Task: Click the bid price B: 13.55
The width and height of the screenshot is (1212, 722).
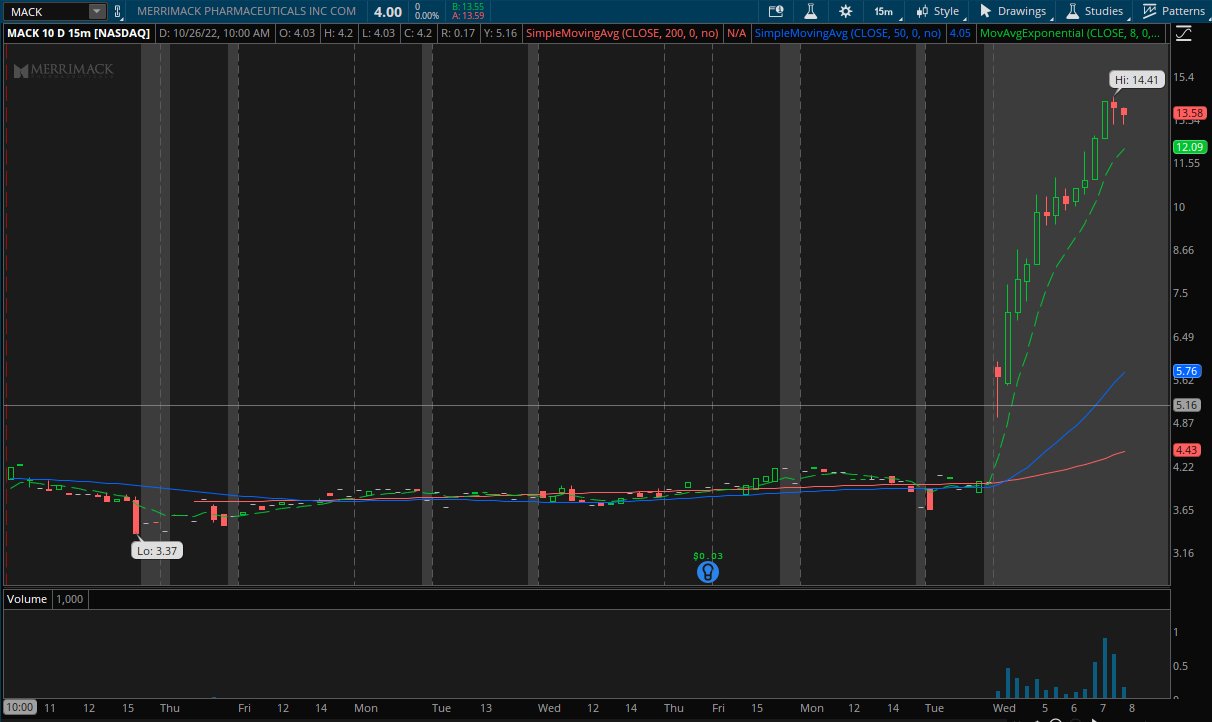Action: [x=468, y=7]
